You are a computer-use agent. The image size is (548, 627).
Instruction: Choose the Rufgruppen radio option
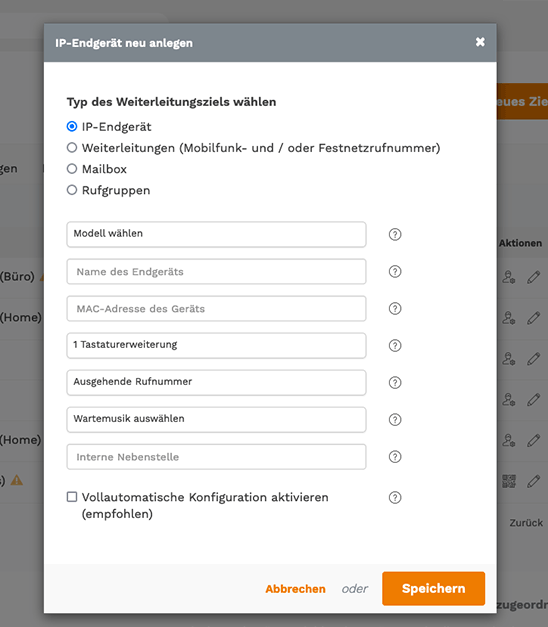[72, 190]
